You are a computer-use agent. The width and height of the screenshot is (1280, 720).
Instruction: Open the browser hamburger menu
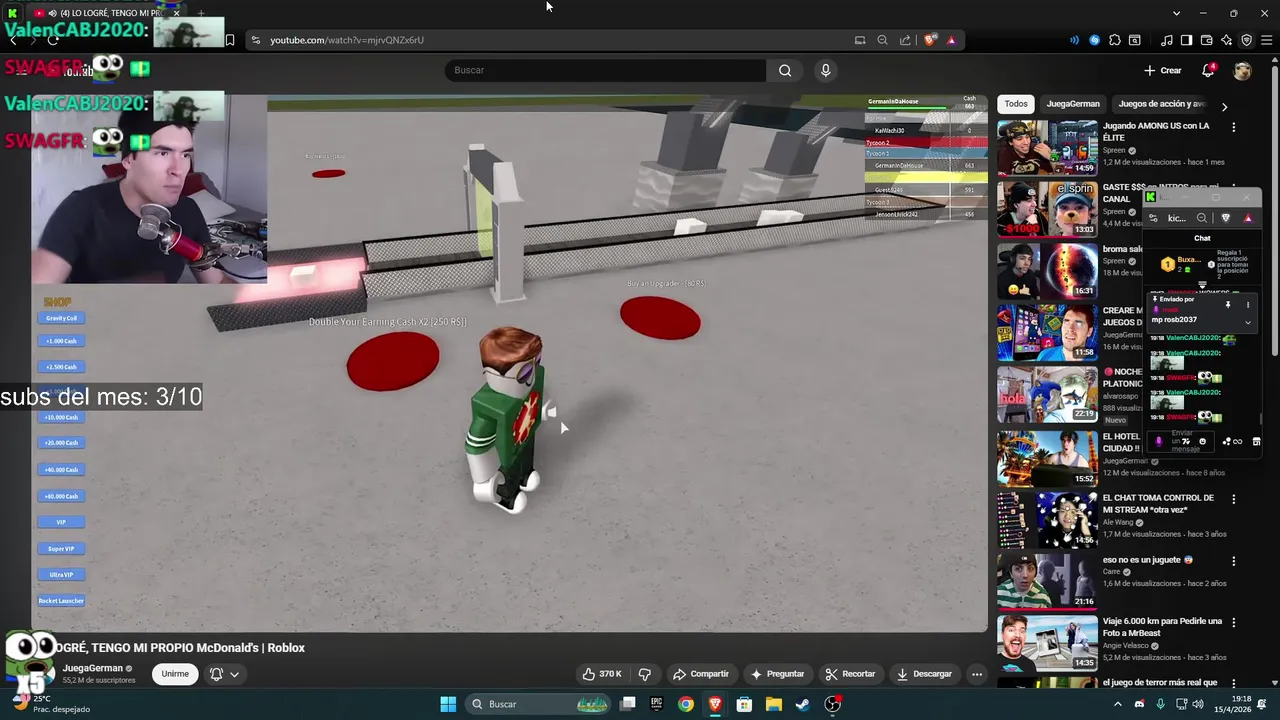(x=1266, y=40)
